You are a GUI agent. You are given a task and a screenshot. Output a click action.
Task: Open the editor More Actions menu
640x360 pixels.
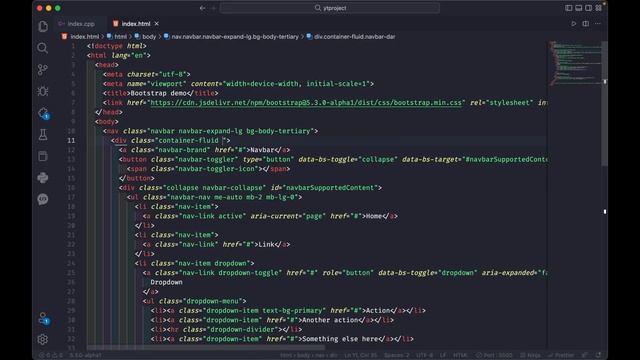tap(598, 24)
